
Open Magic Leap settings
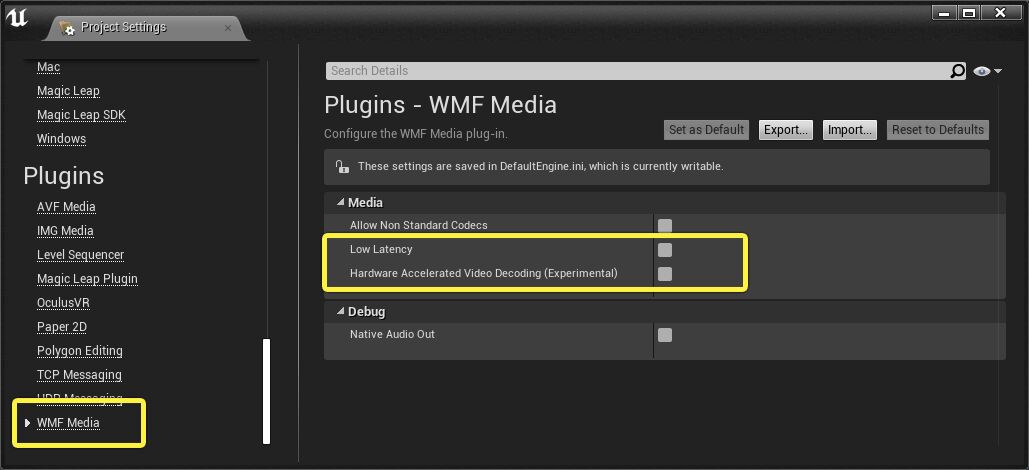click(x=68, y=91)
